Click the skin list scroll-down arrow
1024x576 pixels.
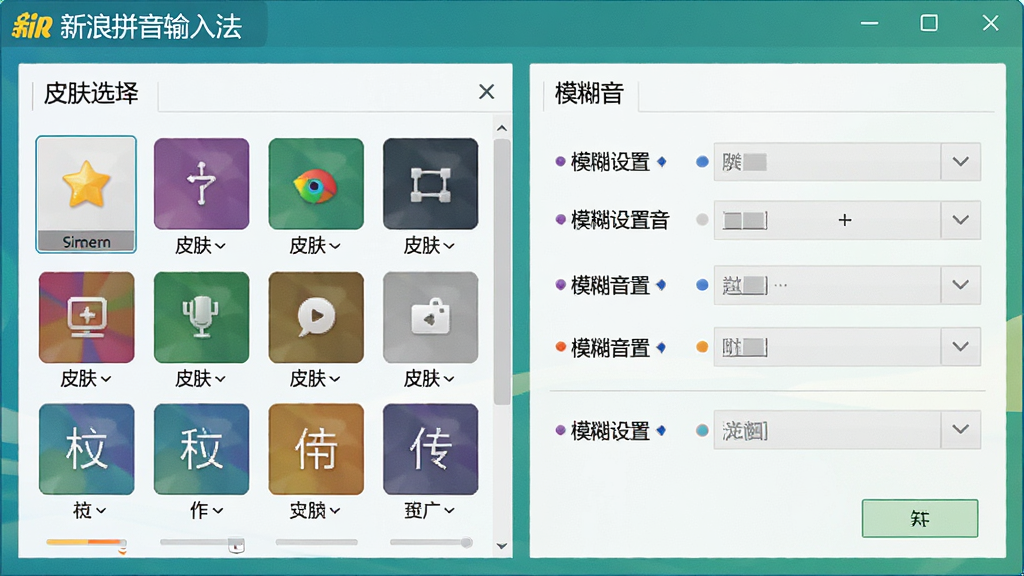coord(502,546)
